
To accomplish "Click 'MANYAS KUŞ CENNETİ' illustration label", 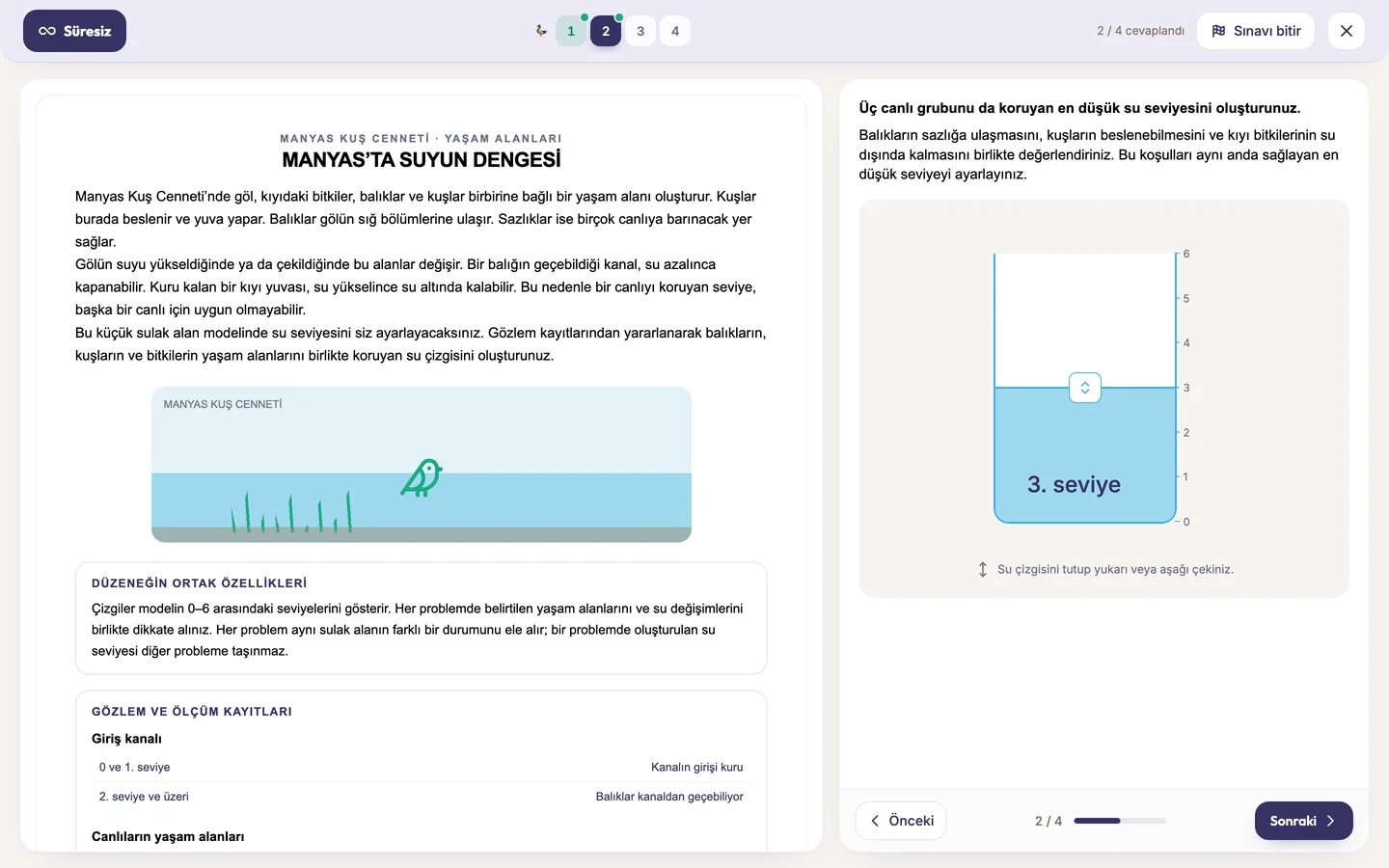I will (223, 404).
